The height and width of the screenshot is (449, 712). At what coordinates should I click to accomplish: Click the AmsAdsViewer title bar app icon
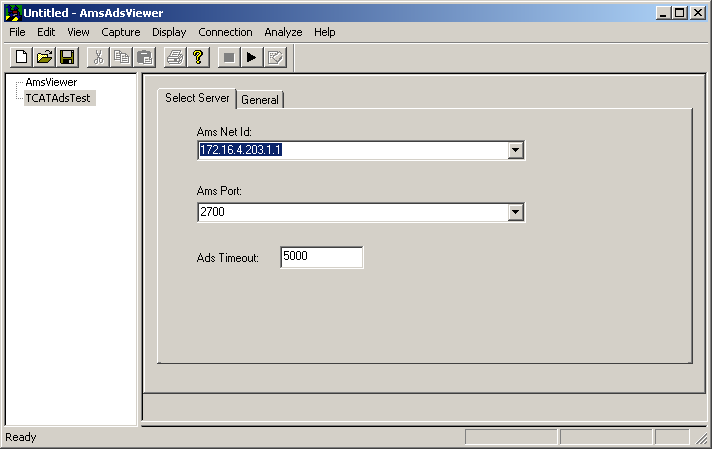click(13, 13)
